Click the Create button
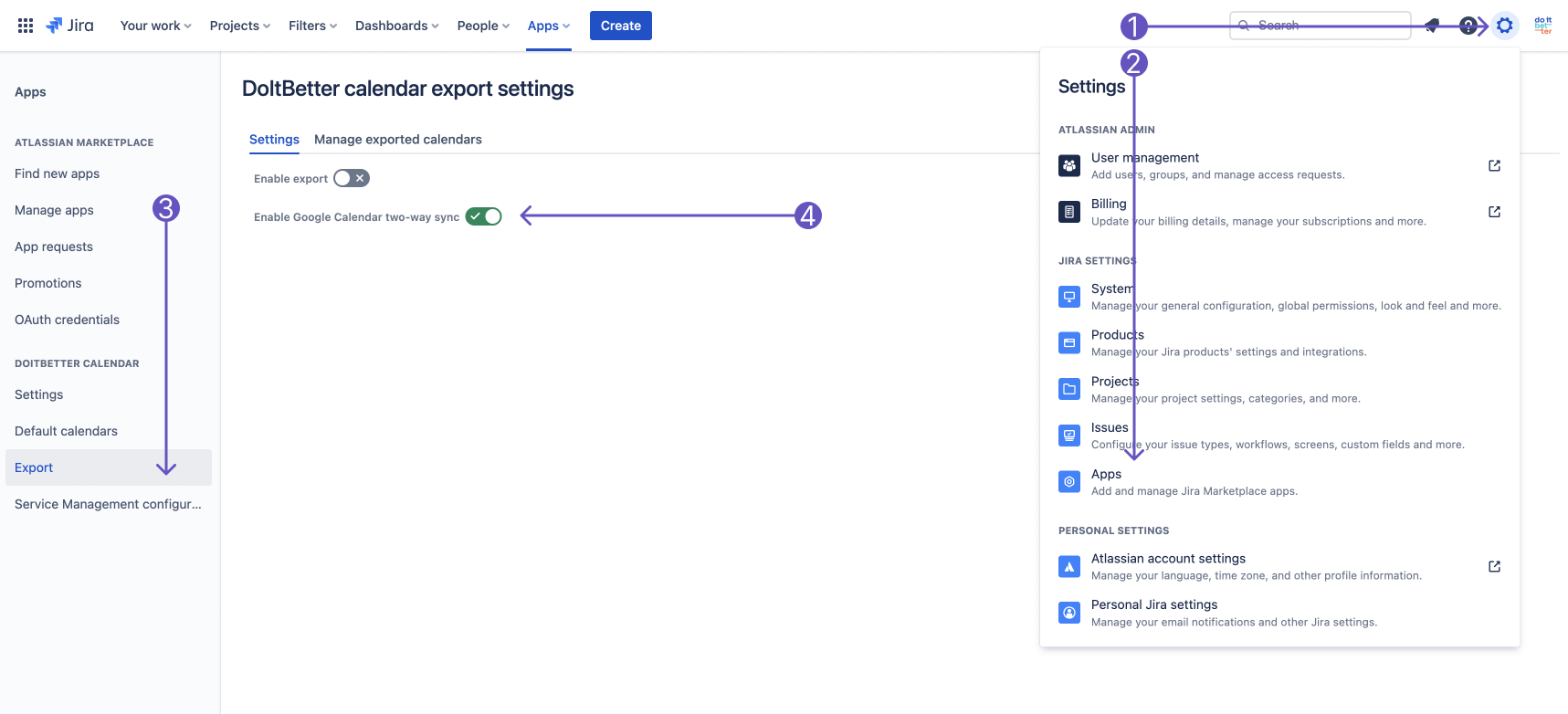Screen dimensions: 1568x714 click(620, 26)
